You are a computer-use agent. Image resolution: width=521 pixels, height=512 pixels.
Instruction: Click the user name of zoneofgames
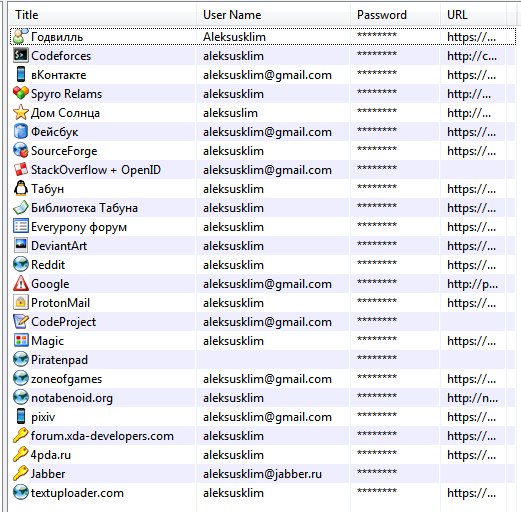[267, 379]
